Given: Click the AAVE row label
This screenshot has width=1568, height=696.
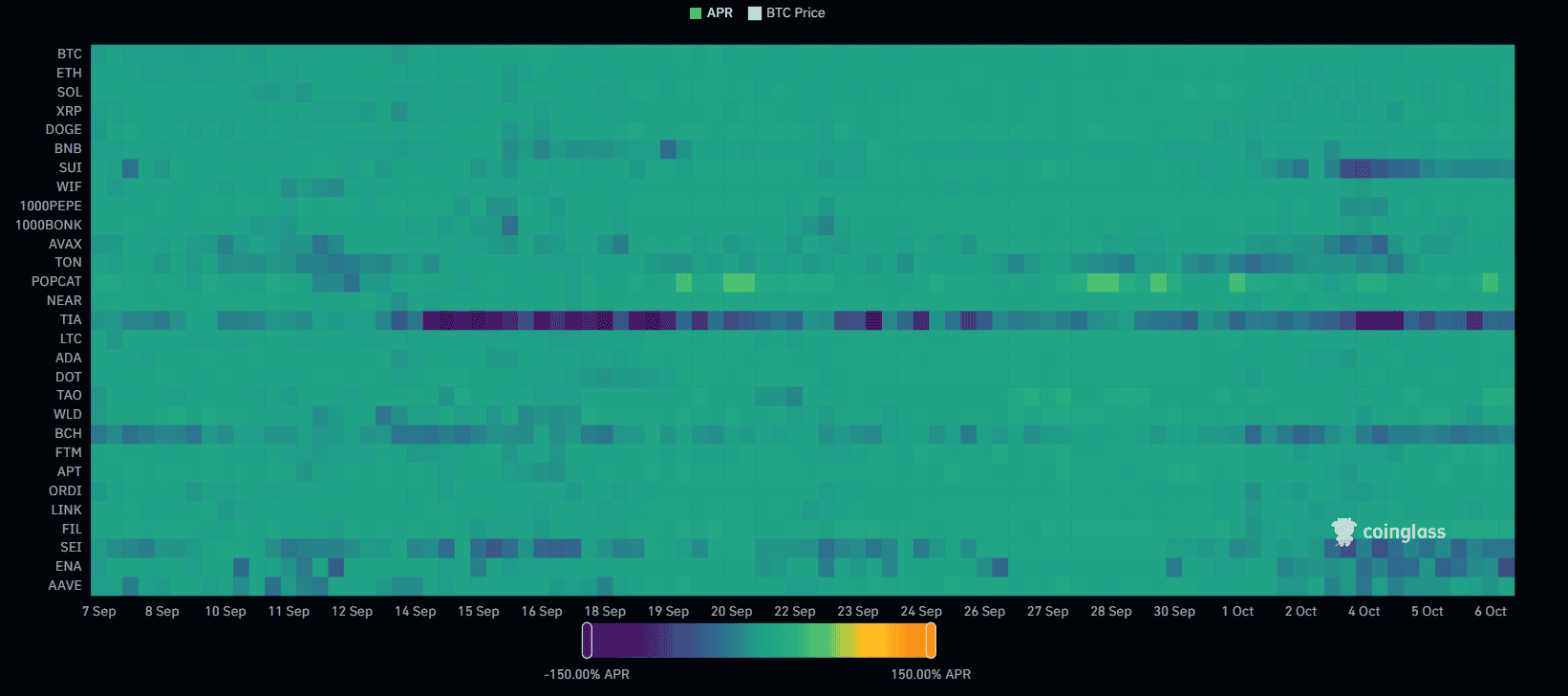Looking at the screenshot, I should pyautogui.click(x=65, y=585).
